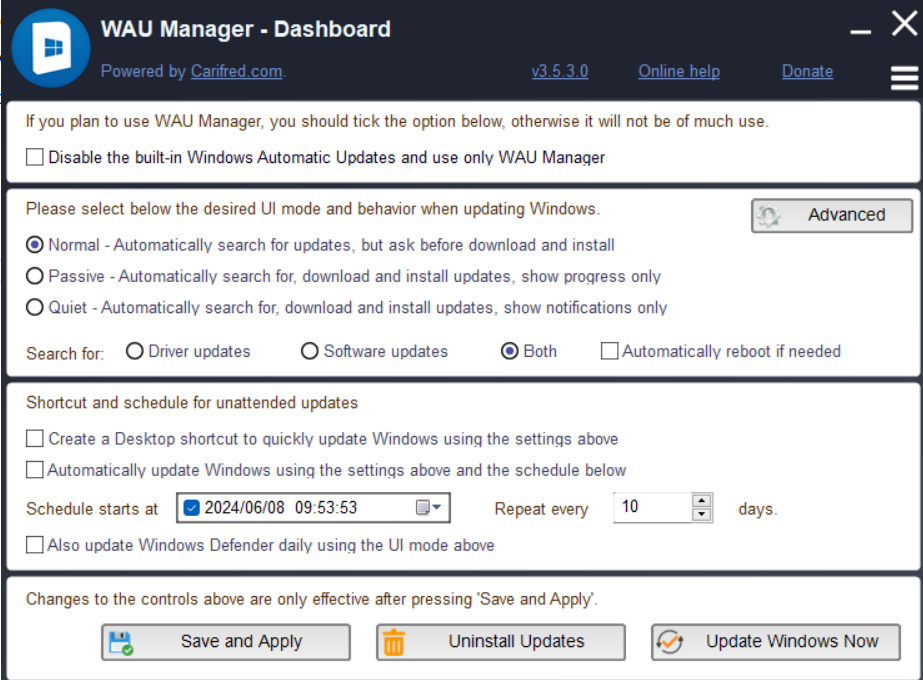Click the gear icon on Advanced button

pyautogui.click(x=769, y=216)
